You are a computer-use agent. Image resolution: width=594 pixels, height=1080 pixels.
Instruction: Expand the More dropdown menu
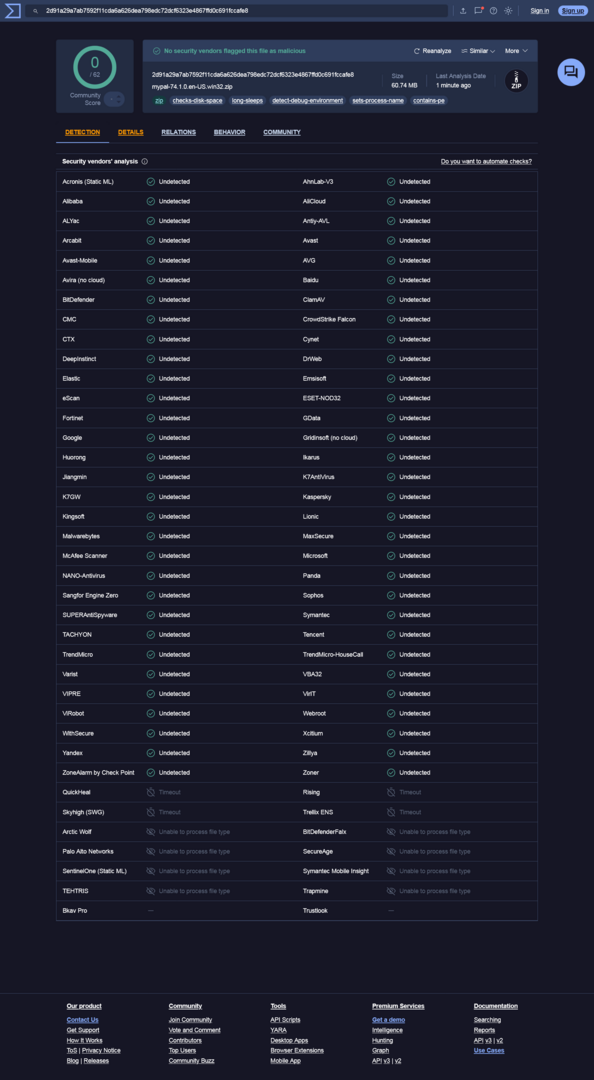click(516, 51)
